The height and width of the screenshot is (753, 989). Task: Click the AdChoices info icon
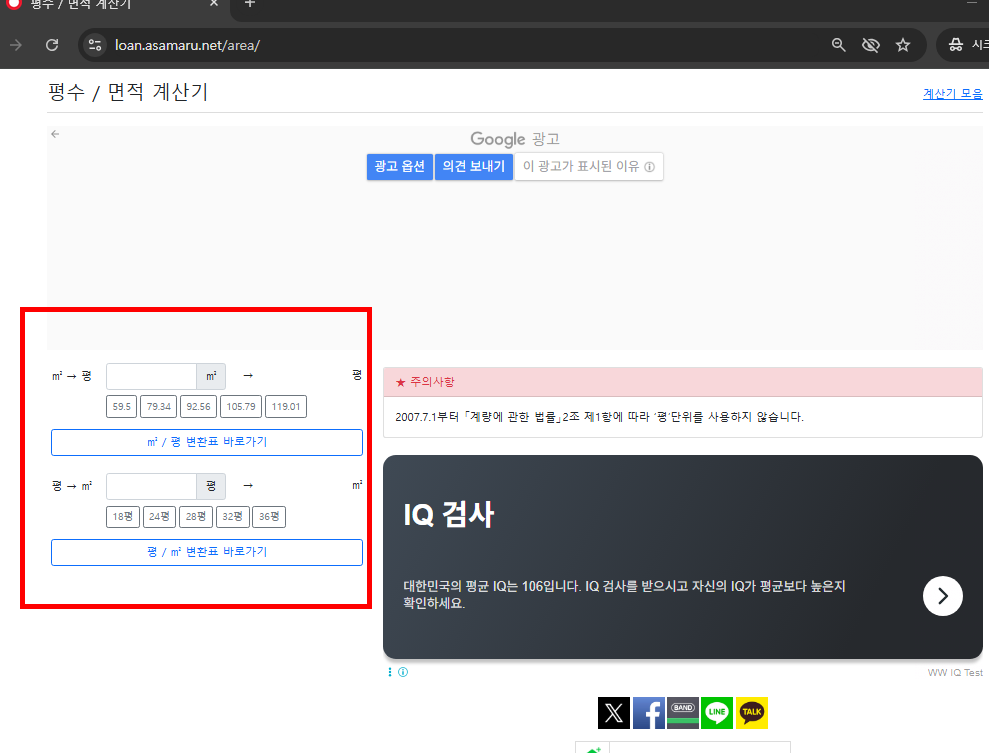[403, 671]
